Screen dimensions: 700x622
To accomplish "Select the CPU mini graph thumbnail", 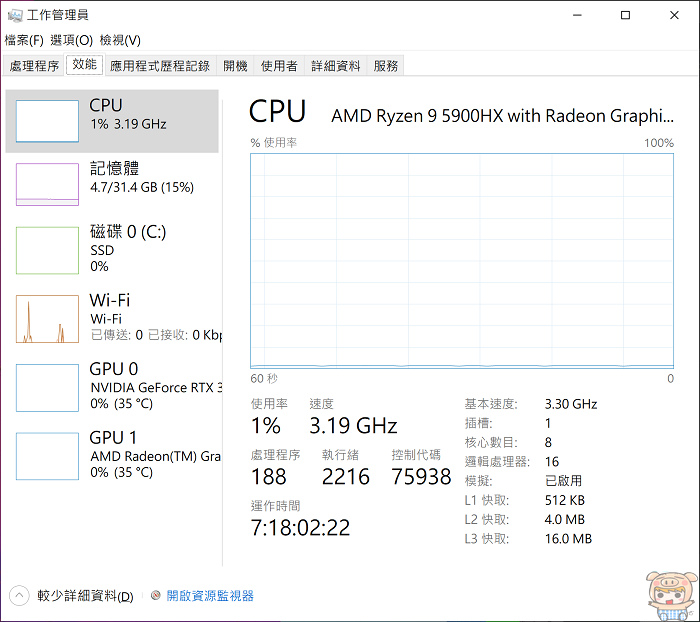I will tap(47, 121).
